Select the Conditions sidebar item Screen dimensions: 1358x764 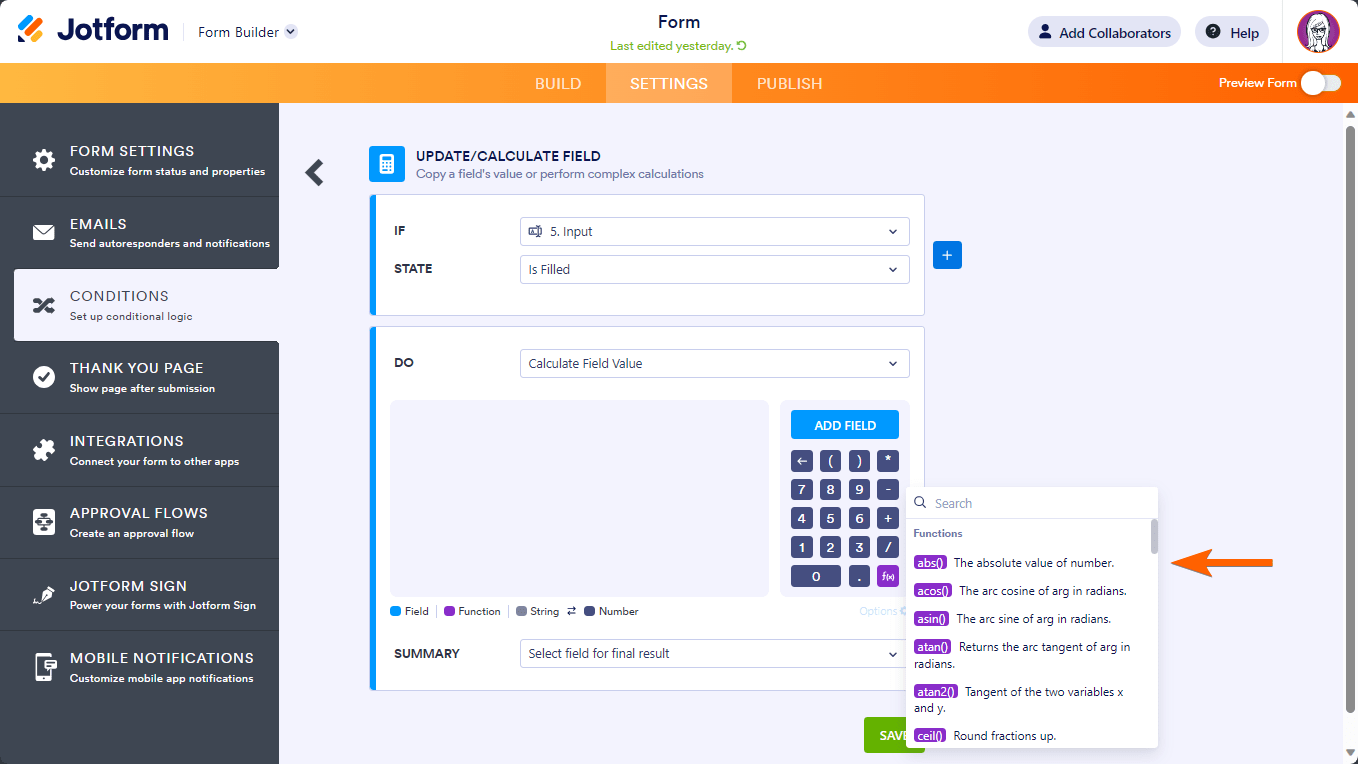(146, 305)
